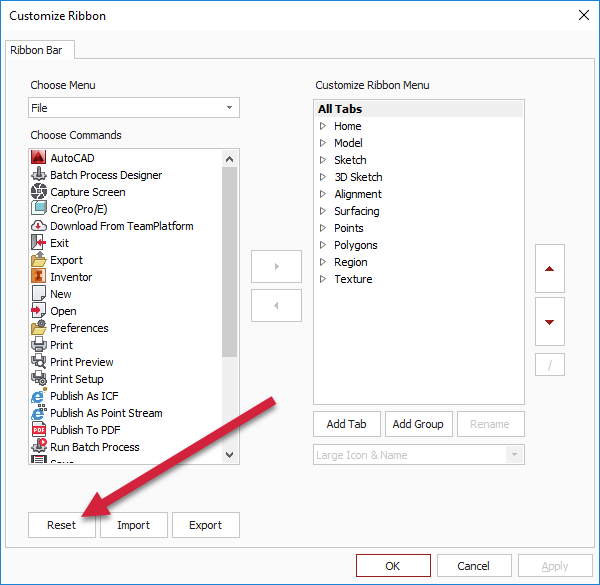Viewport: 600px width, 585px height.
Task: Click the Export button at the bottom
Action: tap(205, 525)
